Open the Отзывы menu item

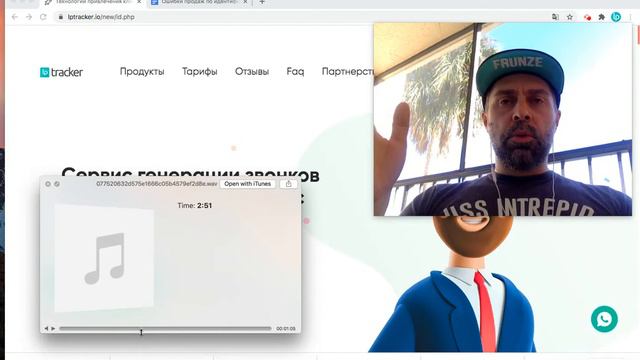[x=252, y=71]
